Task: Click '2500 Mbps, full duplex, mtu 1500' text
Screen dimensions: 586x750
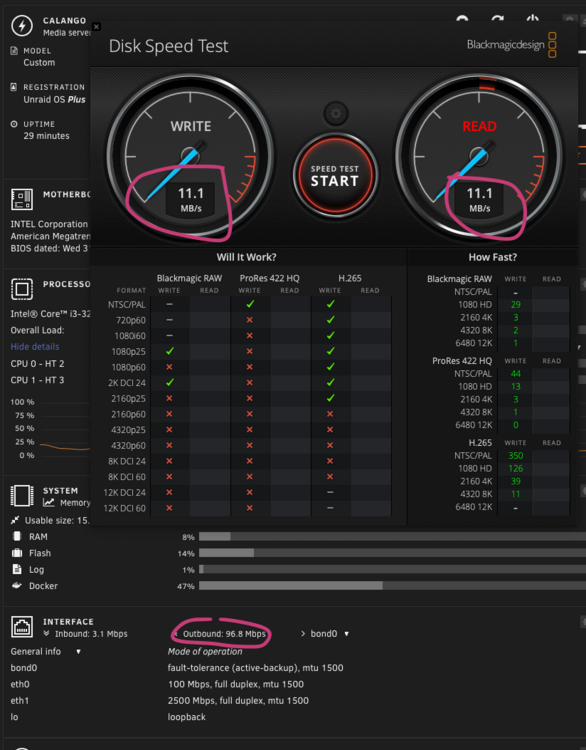Action: (238, 700)
